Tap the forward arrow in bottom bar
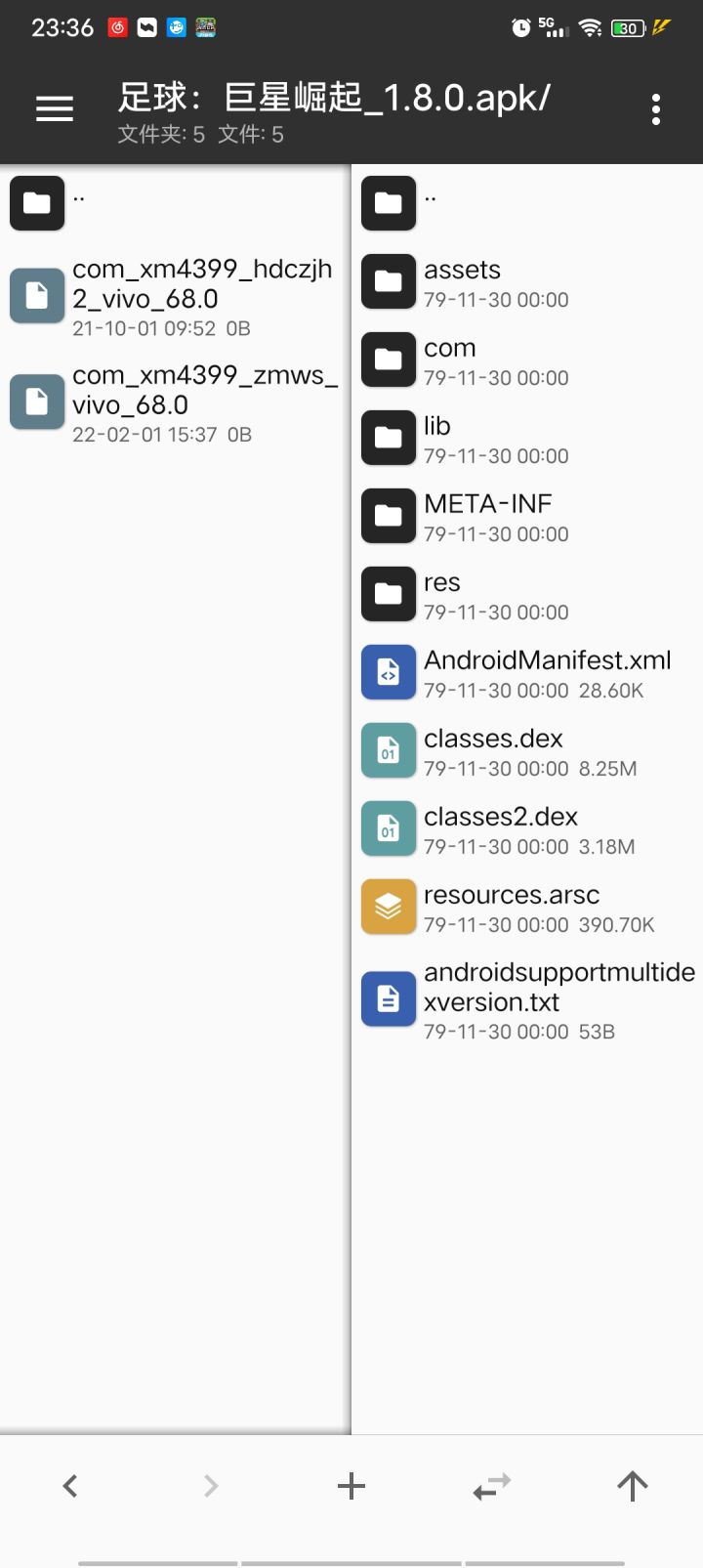 click(x=211, y=1486)
